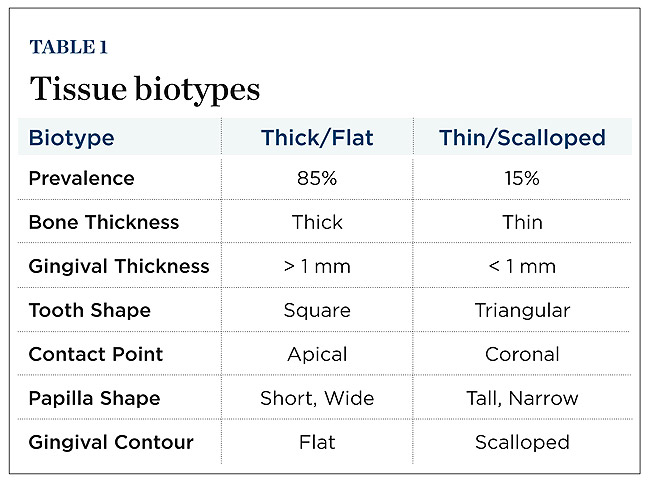Screen dimensions: 650x480
Task: Click the "Square" tooth shape cell
Action: coord(317,310)
